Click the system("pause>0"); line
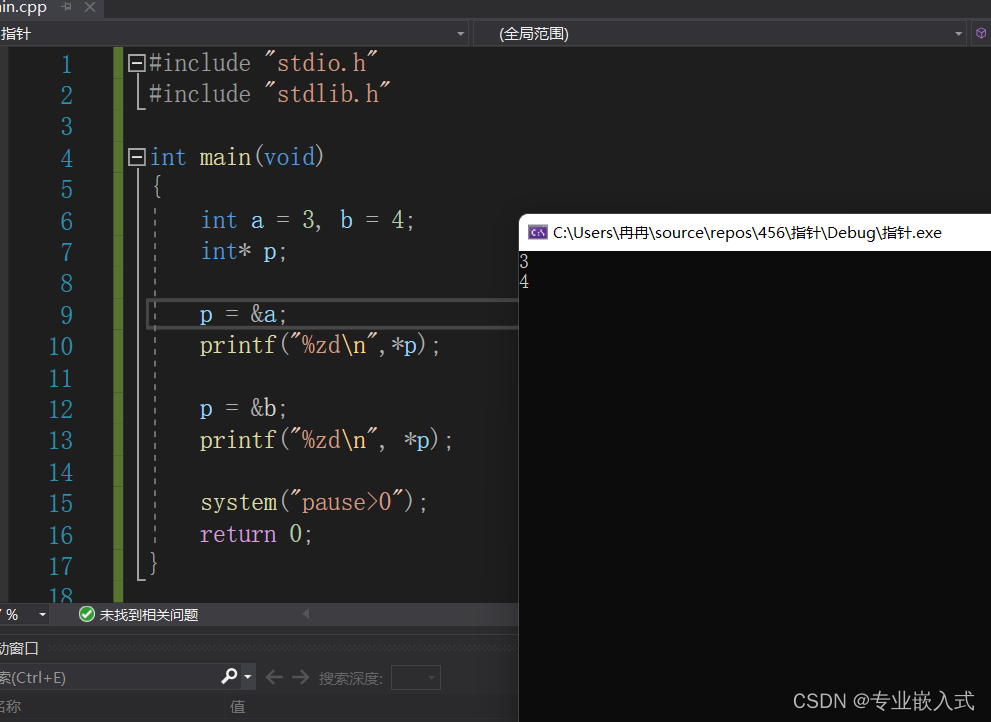991x722 pixels. [314, 503]
